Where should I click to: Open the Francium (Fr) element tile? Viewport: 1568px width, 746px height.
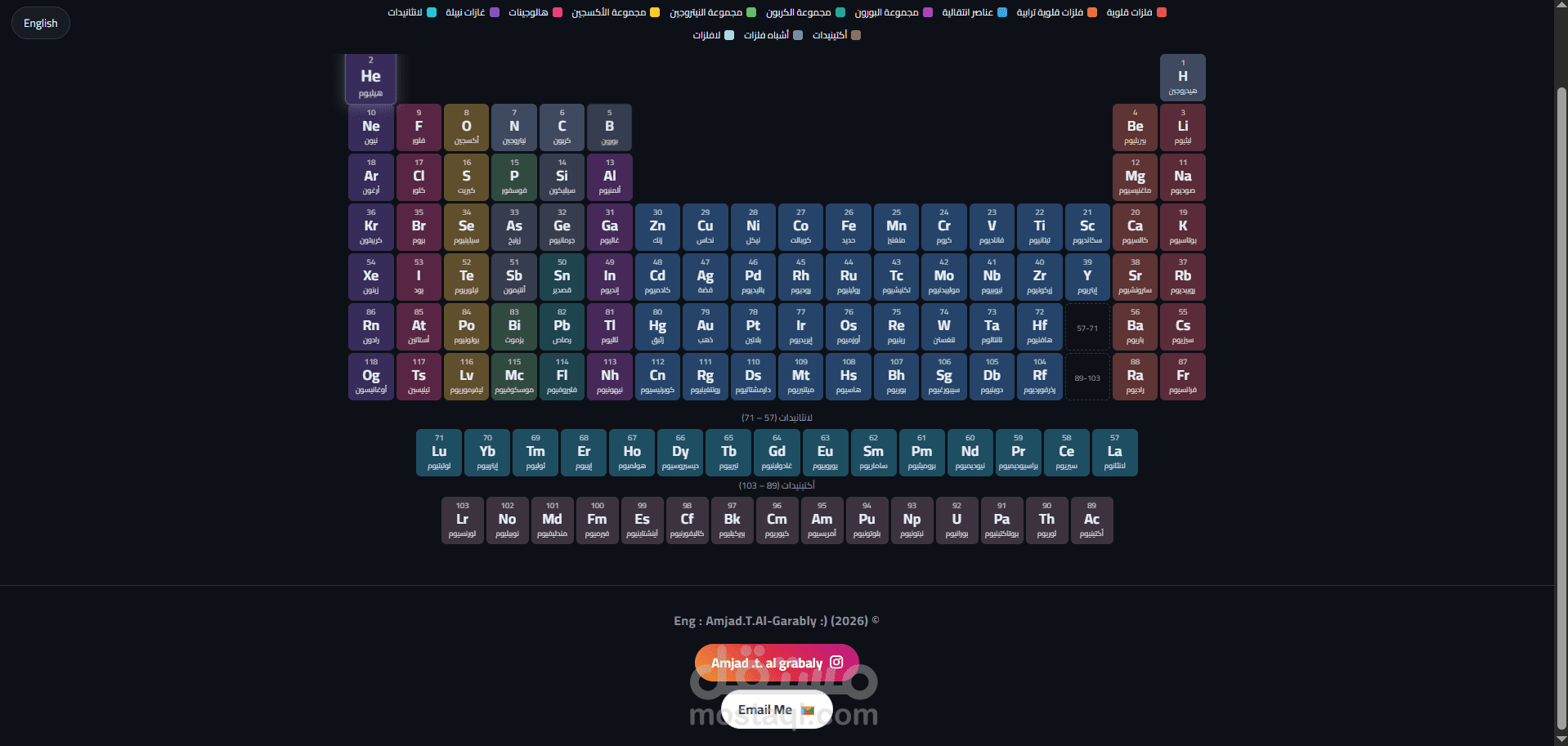(1182, 377)
